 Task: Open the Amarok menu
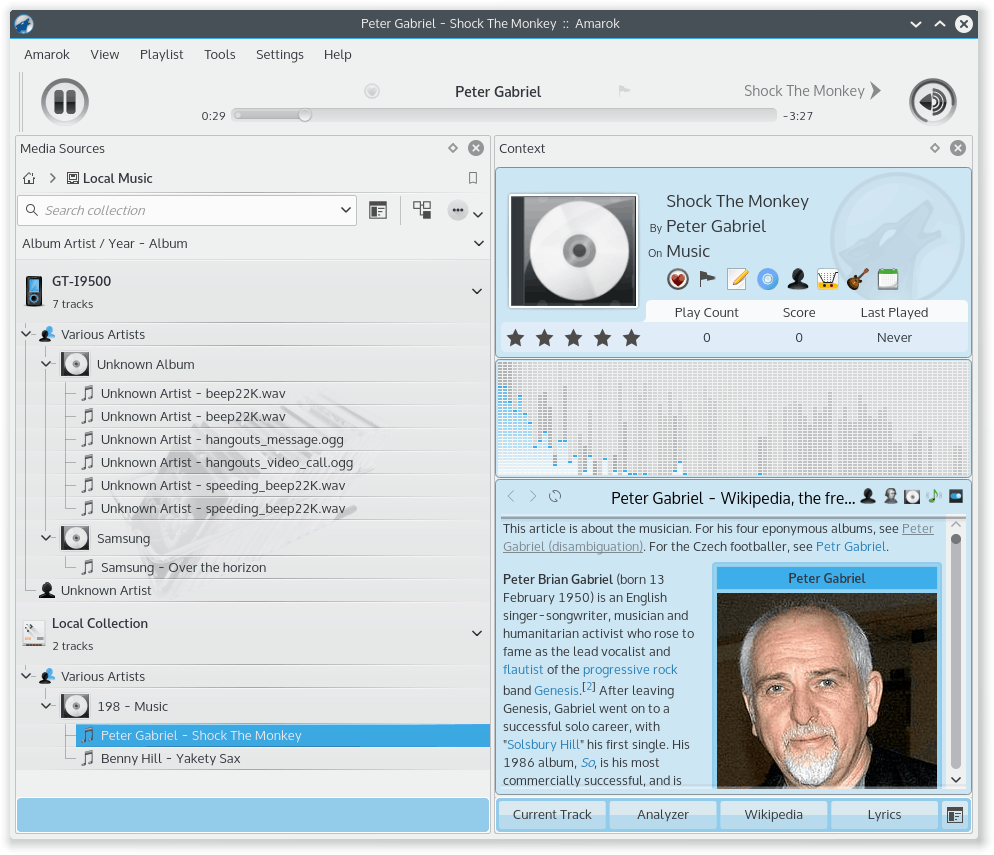tap(47, 55)
